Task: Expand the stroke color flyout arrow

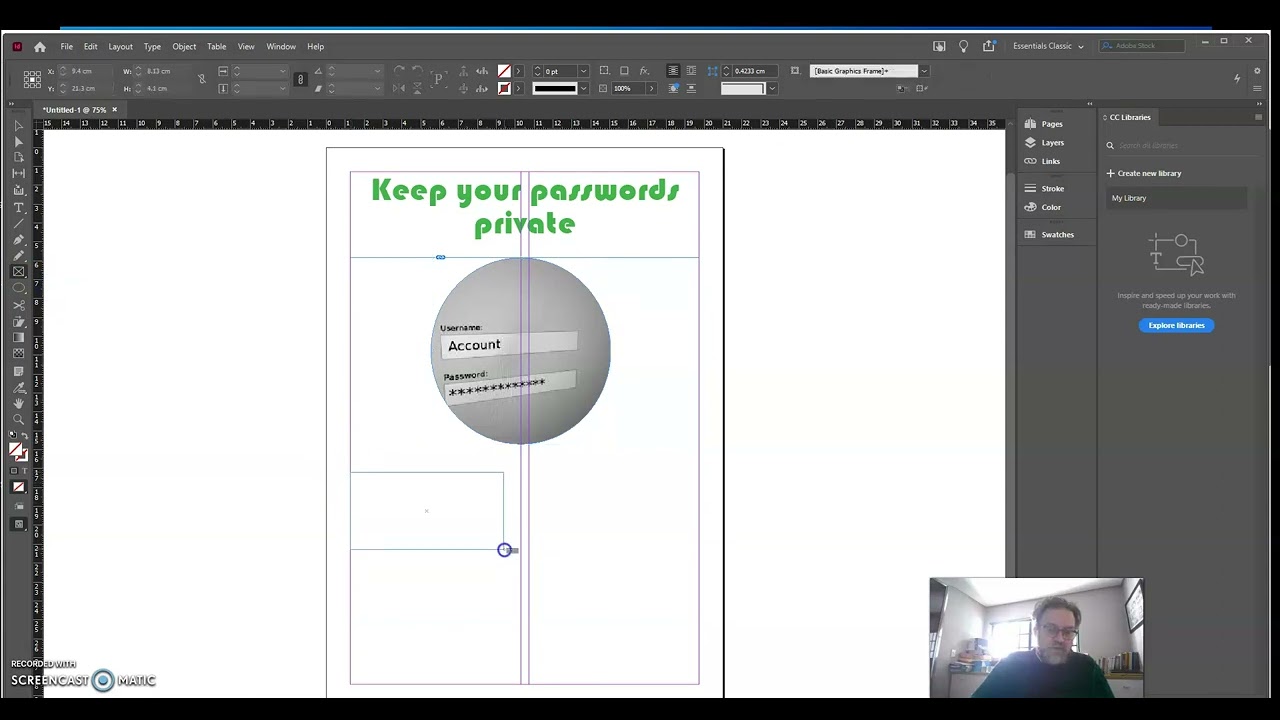Action: [x=518, y=88]
